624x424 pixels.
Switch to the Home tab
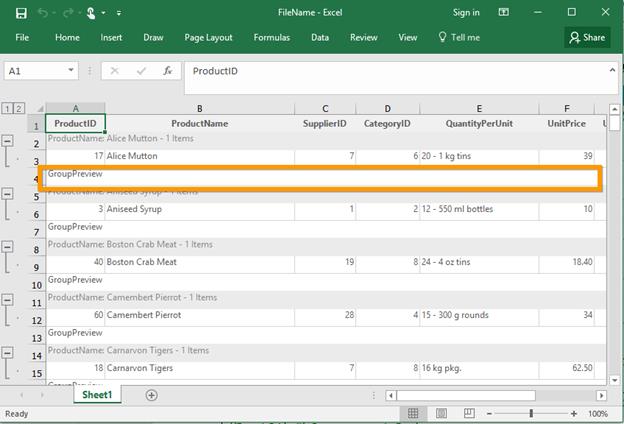point(67,37)
